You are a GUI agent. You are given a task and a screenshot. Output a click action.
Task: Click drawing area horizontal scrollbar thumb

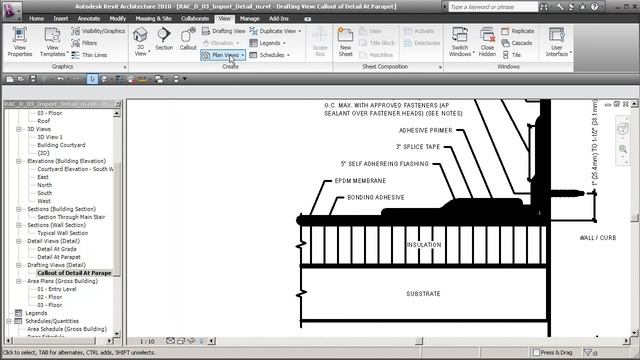pos(419,341)
